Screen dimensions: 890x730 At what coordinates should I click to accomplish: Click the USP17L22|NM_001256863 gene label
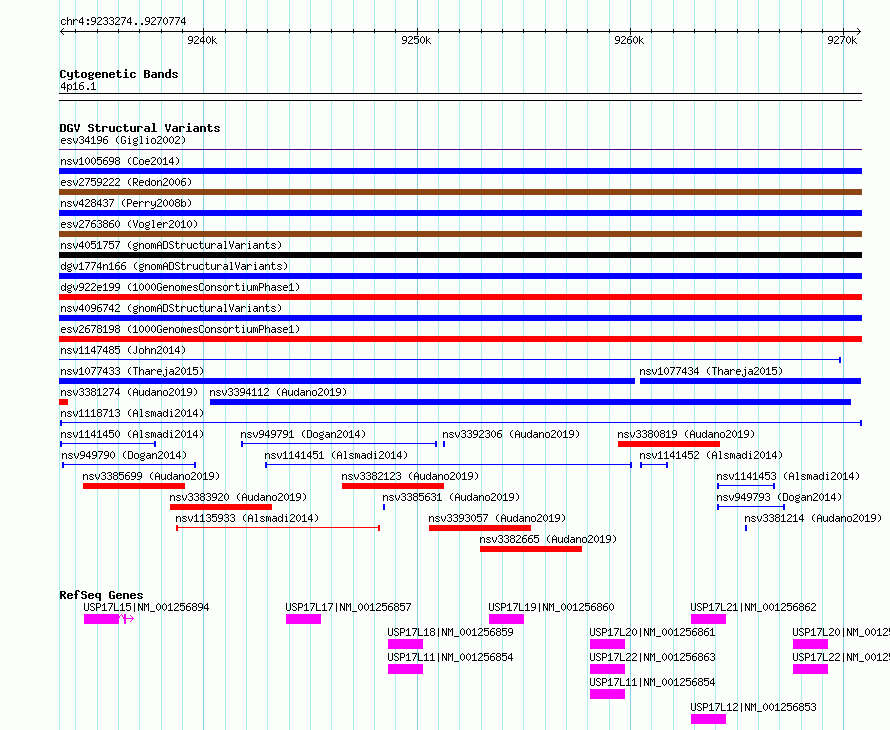point(652,657)
